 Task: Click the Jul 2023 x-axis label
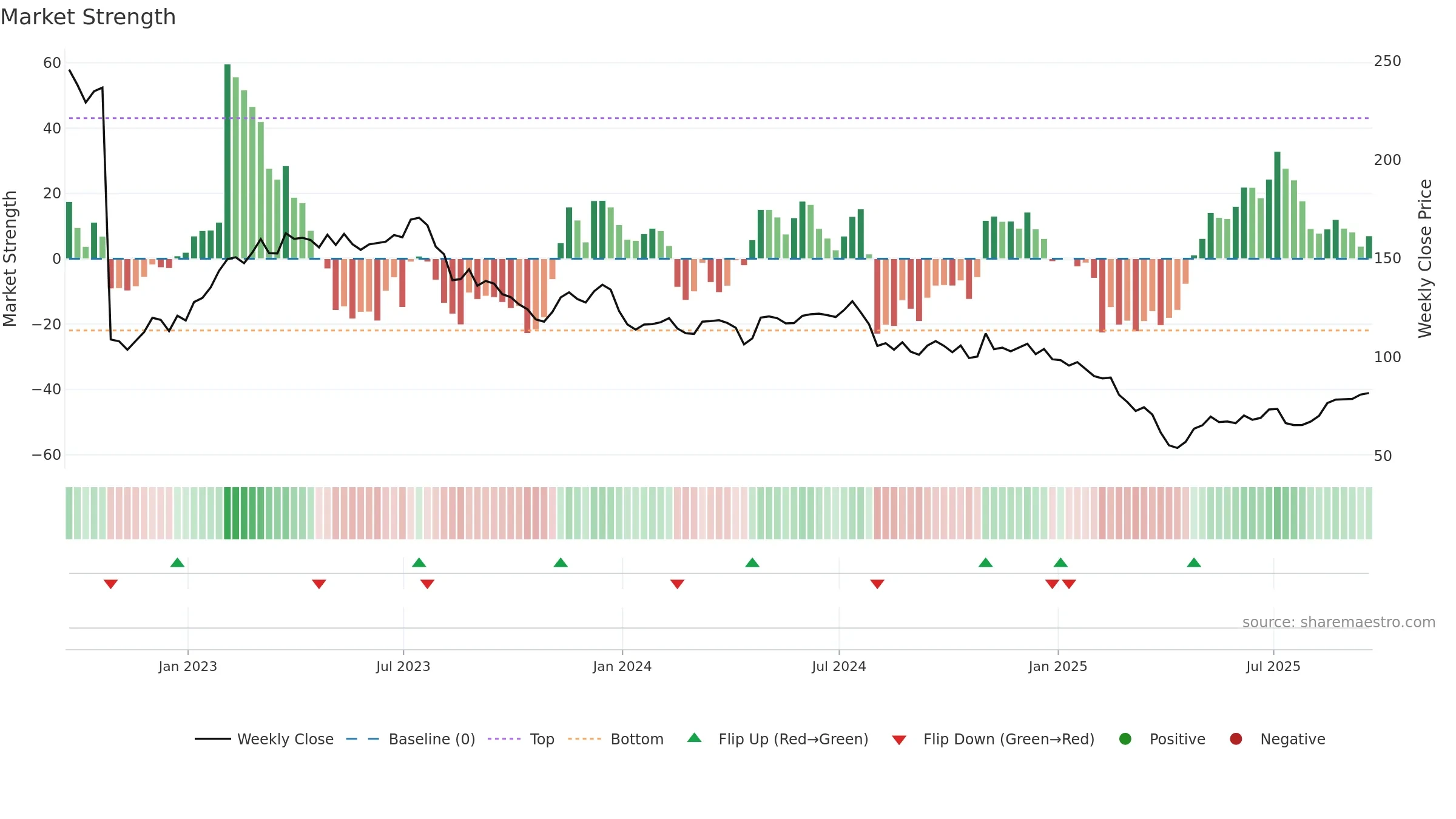(403, 666)
